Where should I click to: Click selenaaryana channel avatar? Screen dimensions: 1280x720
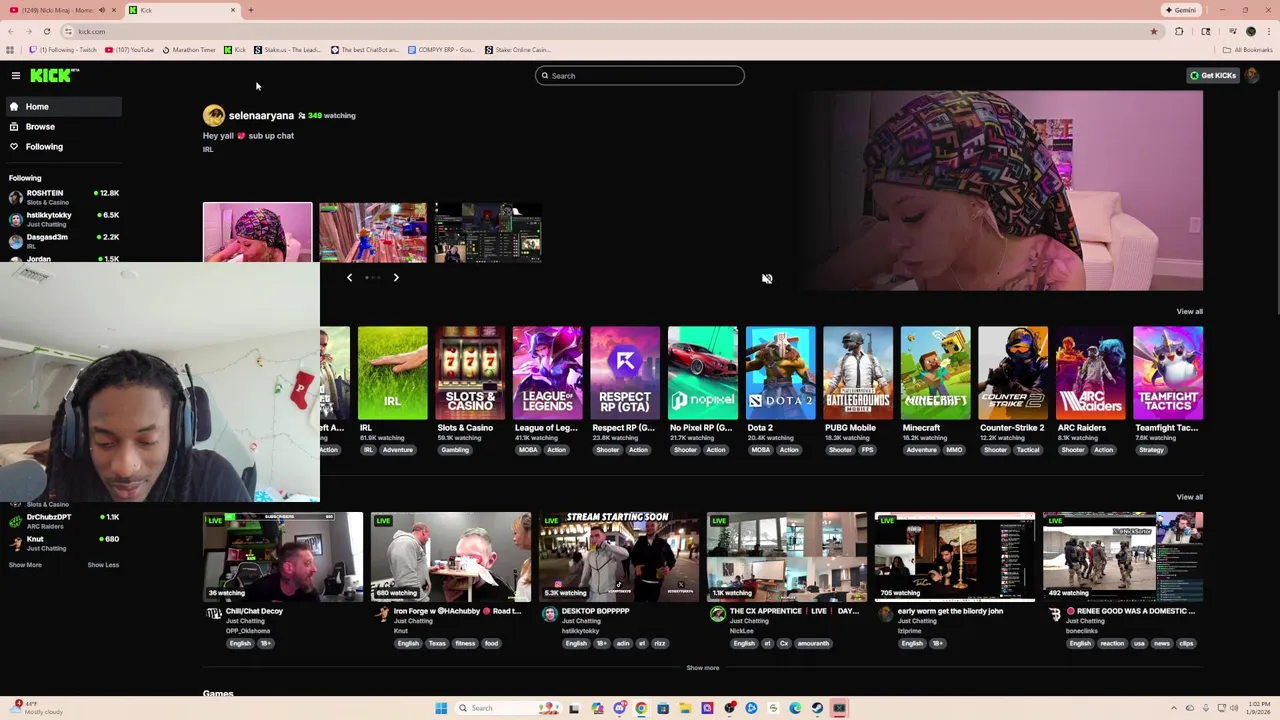coord(214,116)
